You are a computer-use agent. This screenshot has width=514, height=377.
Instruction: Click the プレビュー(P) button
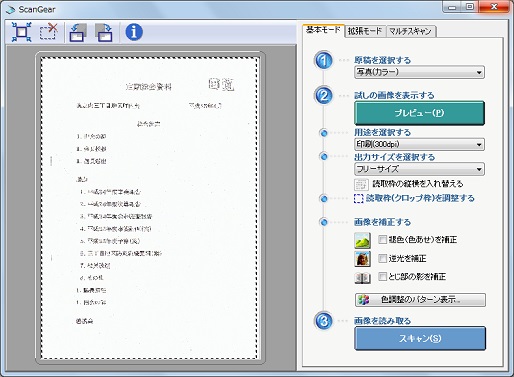point(419,113)
